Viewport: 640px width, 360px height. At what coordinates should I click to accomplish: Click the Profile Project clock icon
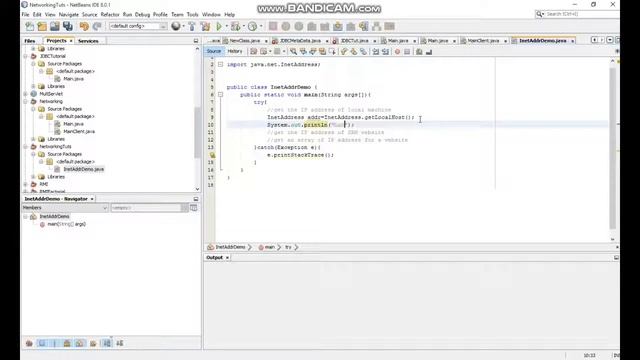click(252, 27)
